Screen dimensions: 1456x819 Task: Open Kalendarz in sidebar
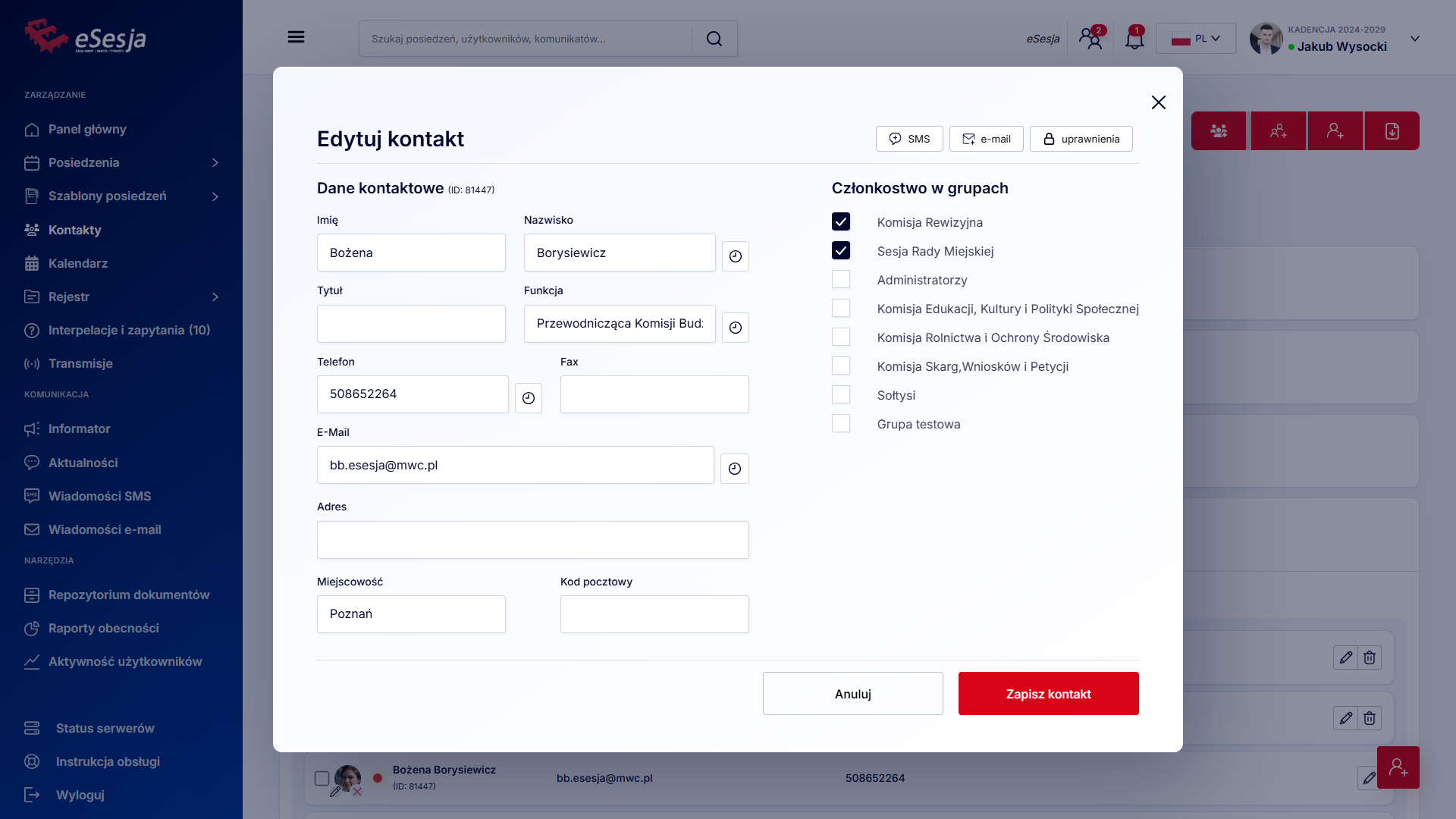pyautogui.click(x=77, y=263)
